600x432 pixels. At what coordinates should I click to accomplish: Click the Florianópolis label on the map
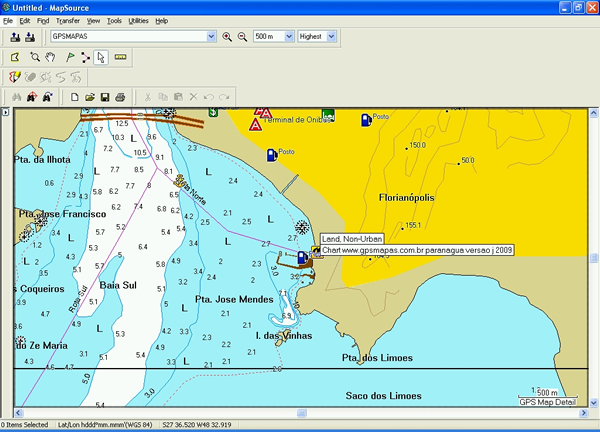point(407,198)
